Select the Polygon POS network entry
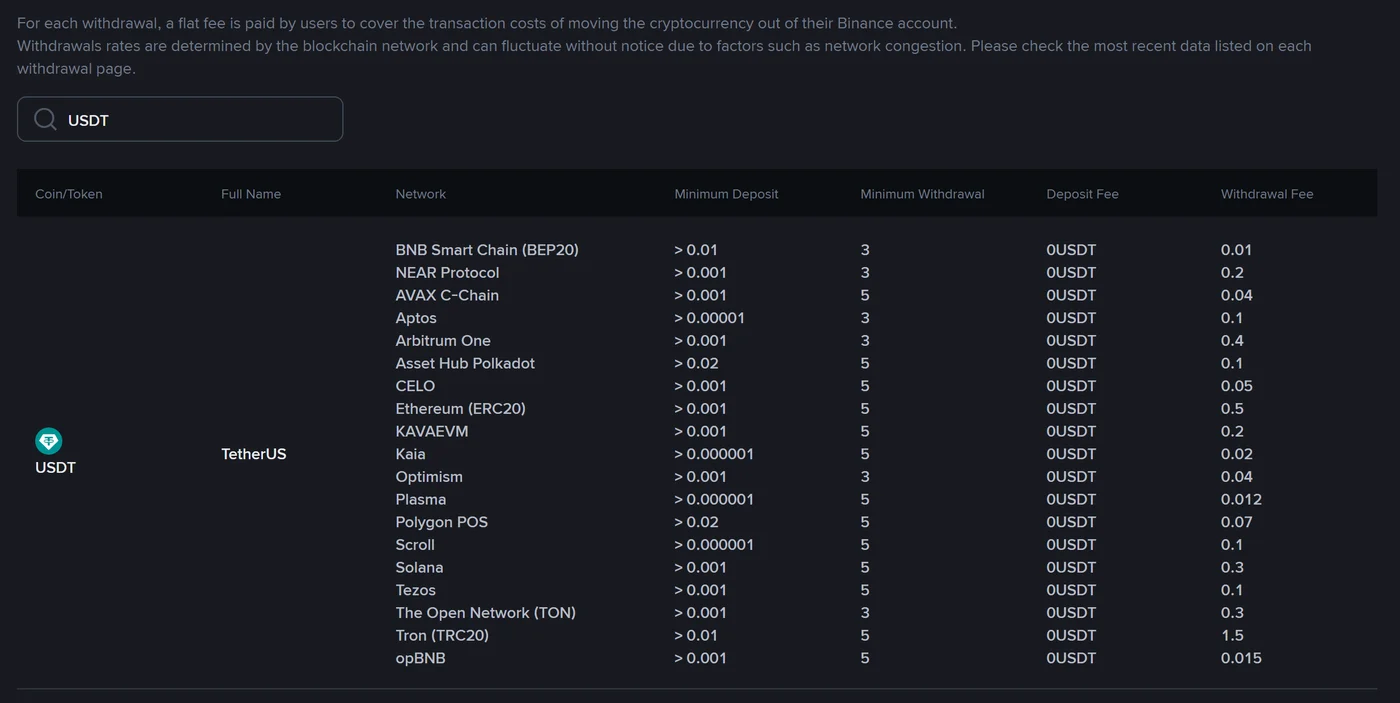Viewport: 1400px width, 703px height. point(442,522)
